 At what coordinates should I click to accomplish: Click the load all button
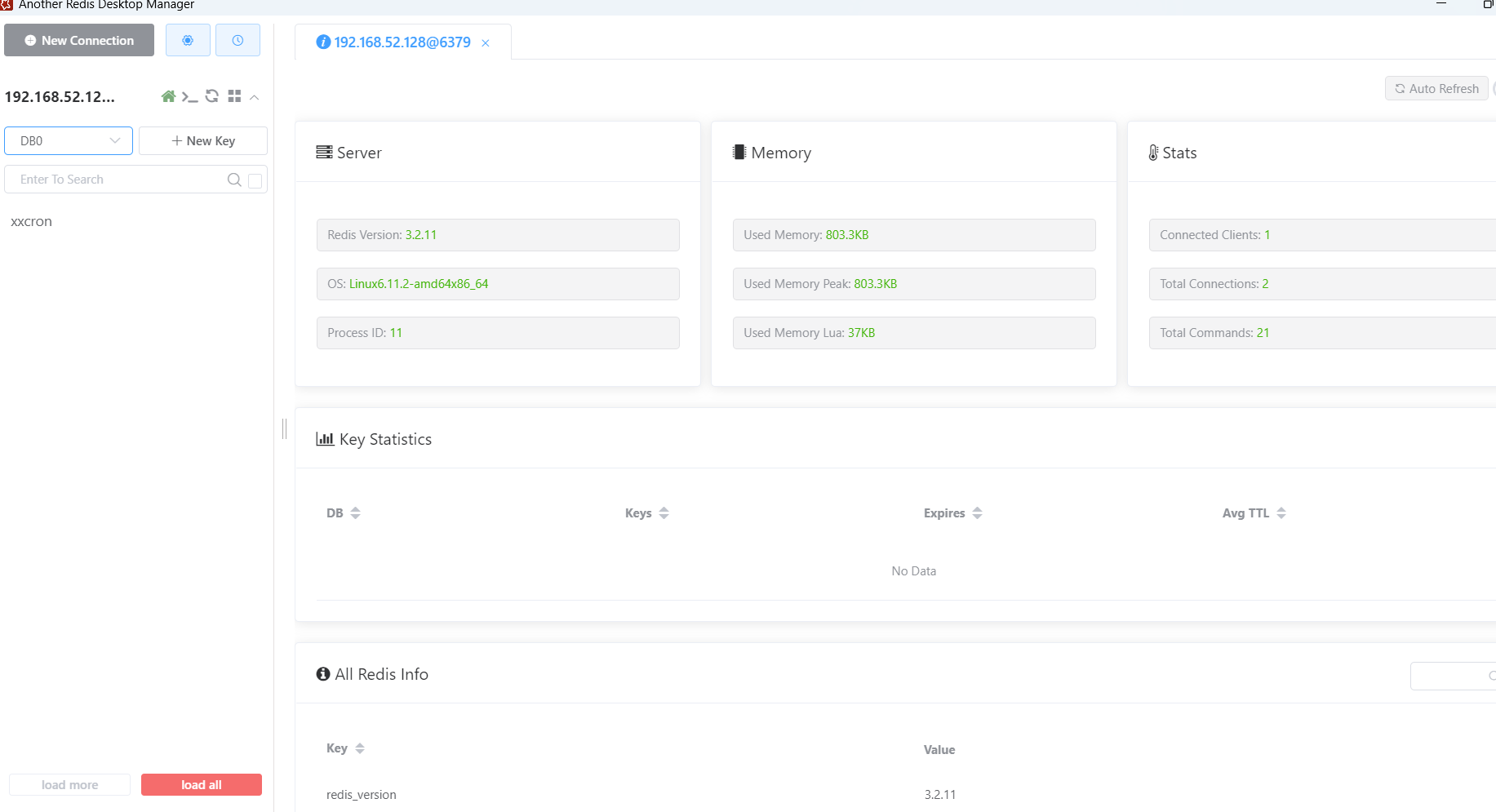pos(201,784)
